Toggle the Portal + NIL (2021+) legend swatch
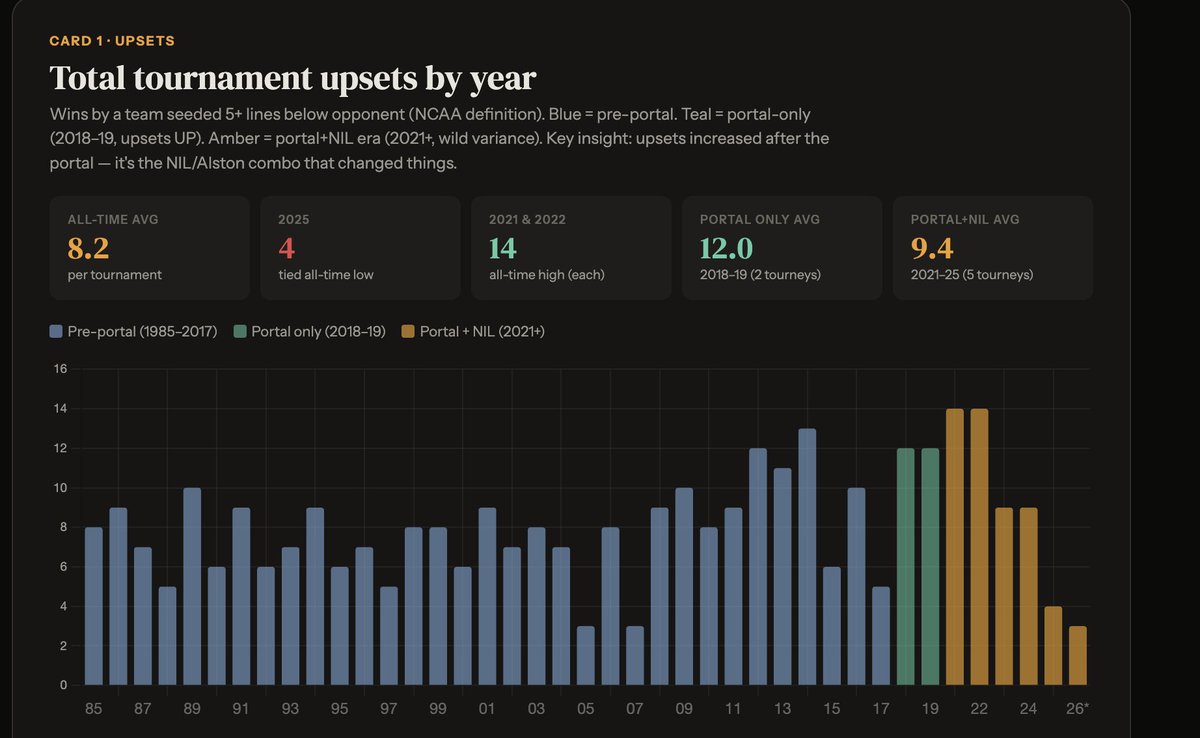Viewport: 1200px width, 738px height. [x=408, y=331]
